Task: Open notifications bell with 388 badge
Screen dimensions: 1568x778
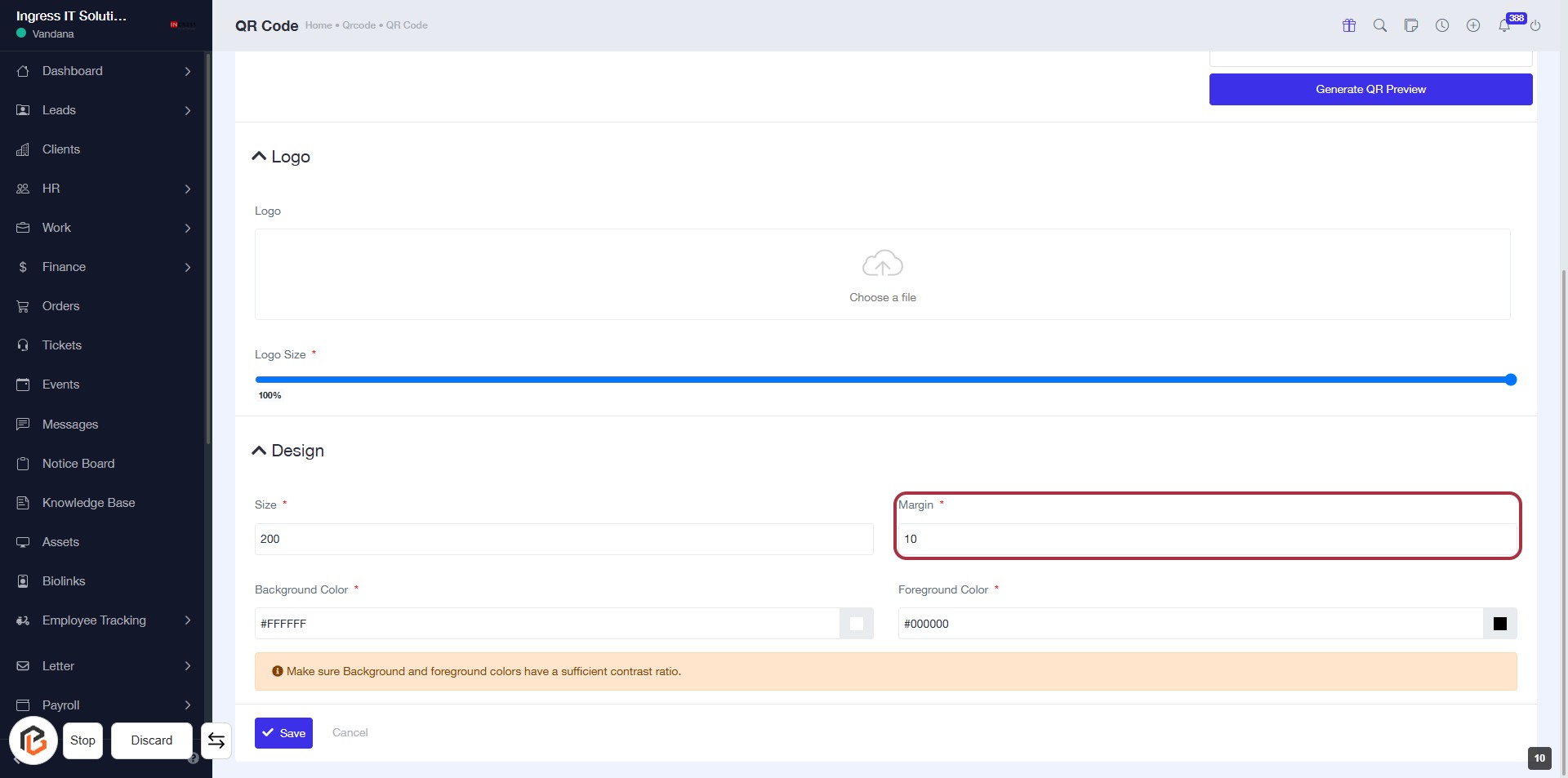Action: 1504,25
